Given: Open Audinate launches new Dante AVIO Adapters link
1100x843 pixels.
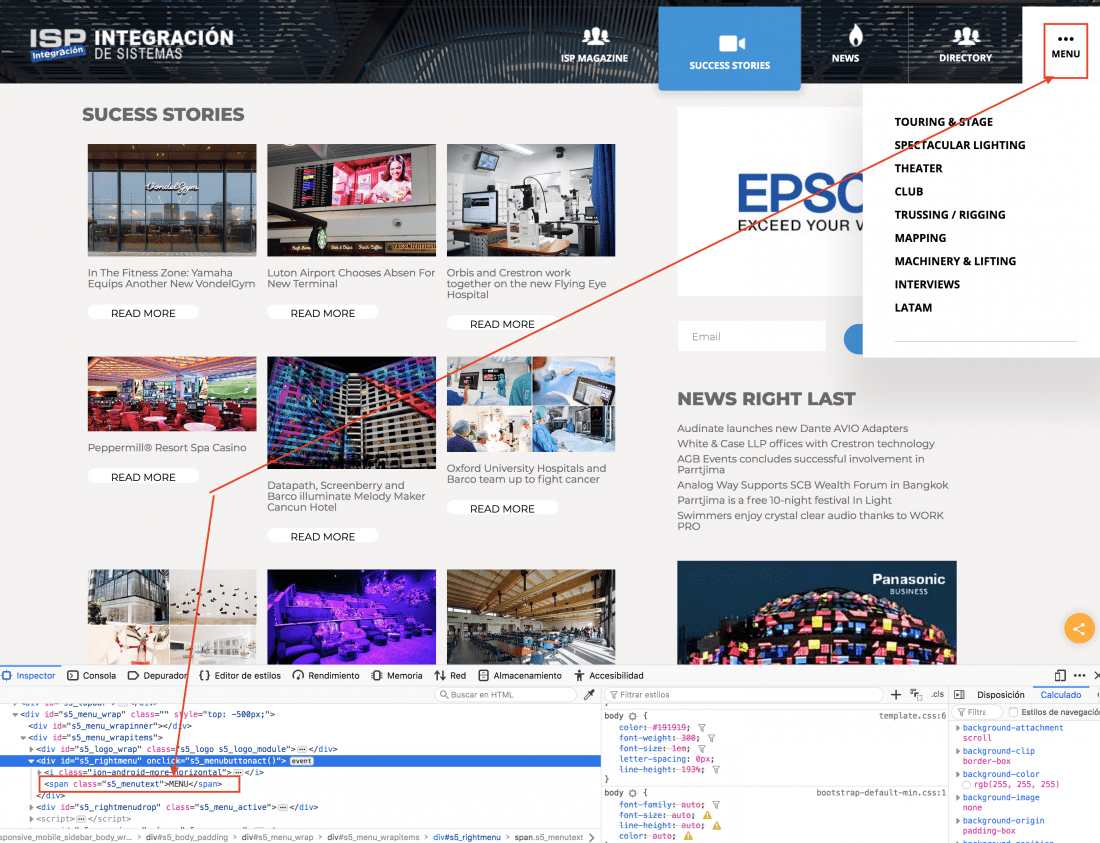Looking at the screenshot, I should [x=792, y=429].
